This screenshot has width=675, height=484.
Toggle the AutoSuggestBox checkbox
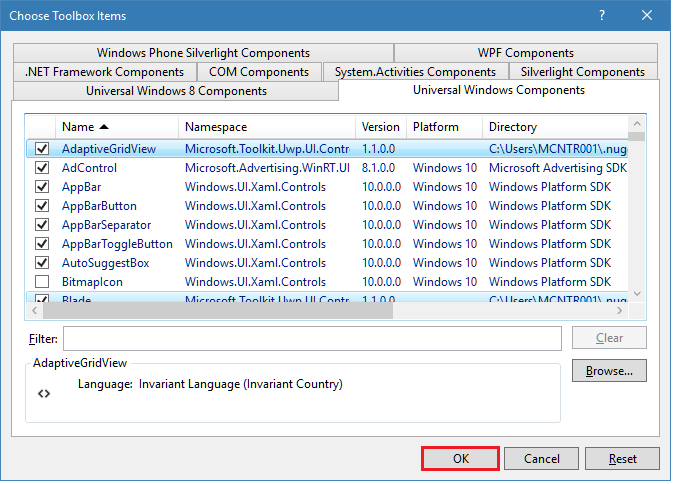42,263
